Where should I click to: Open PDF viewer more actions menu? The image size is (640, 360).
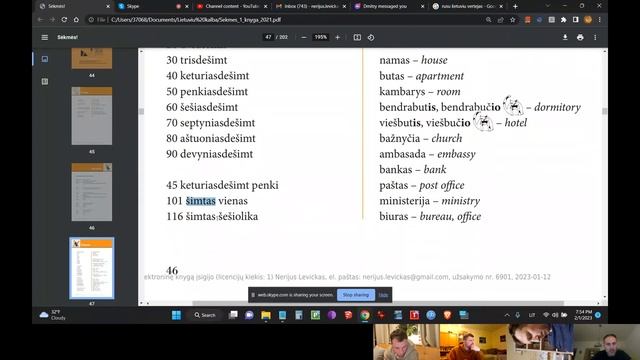coord(595,37)
